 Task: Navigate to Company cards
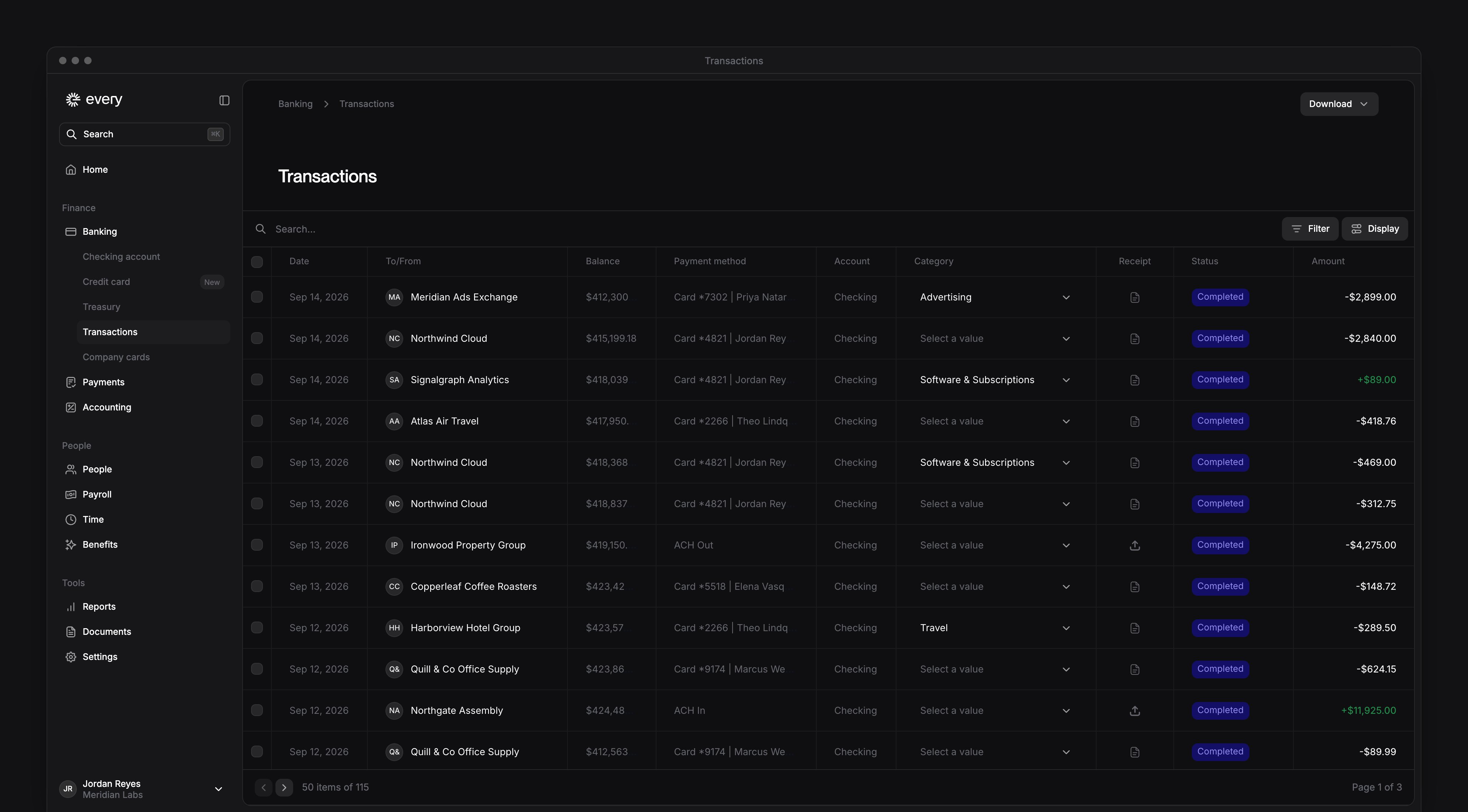116,357
